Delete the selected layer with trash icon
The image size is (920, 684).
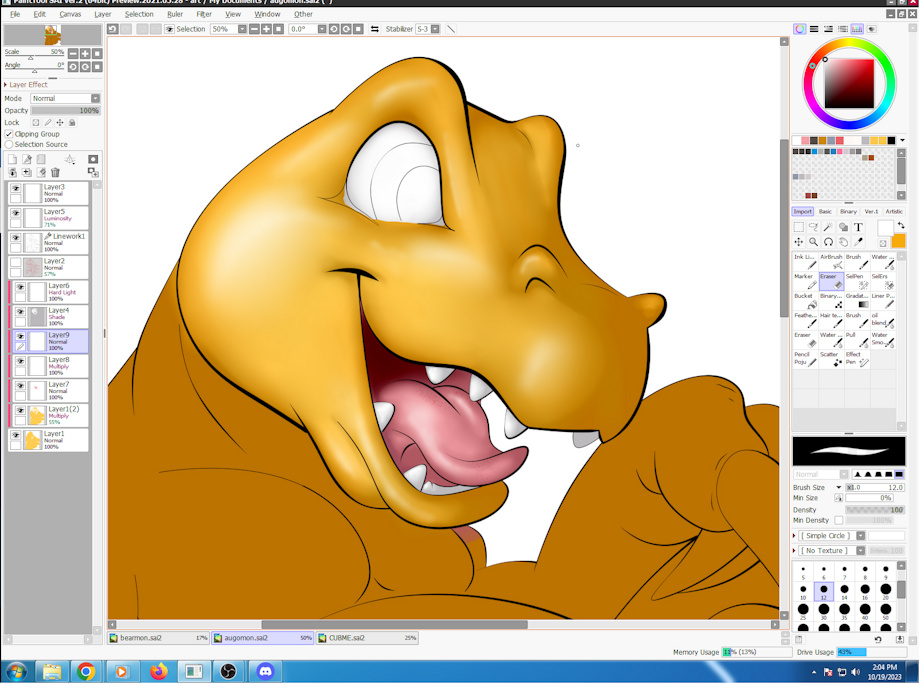[x=55, y=172]
